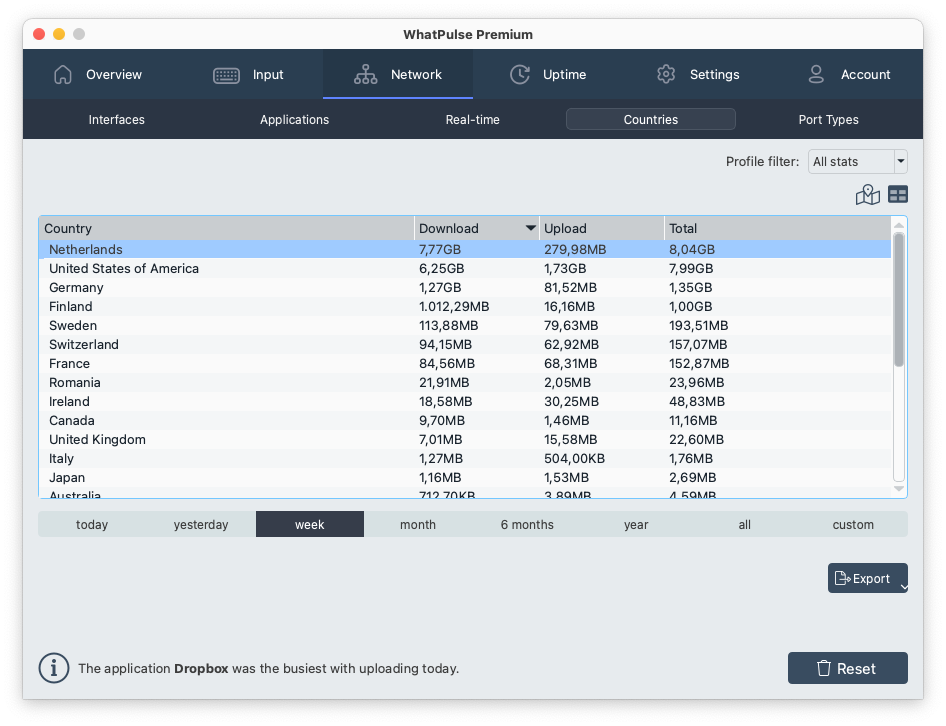Click the 193,51MB total value
Screen dimensions: 946x726
click(698, 325)
